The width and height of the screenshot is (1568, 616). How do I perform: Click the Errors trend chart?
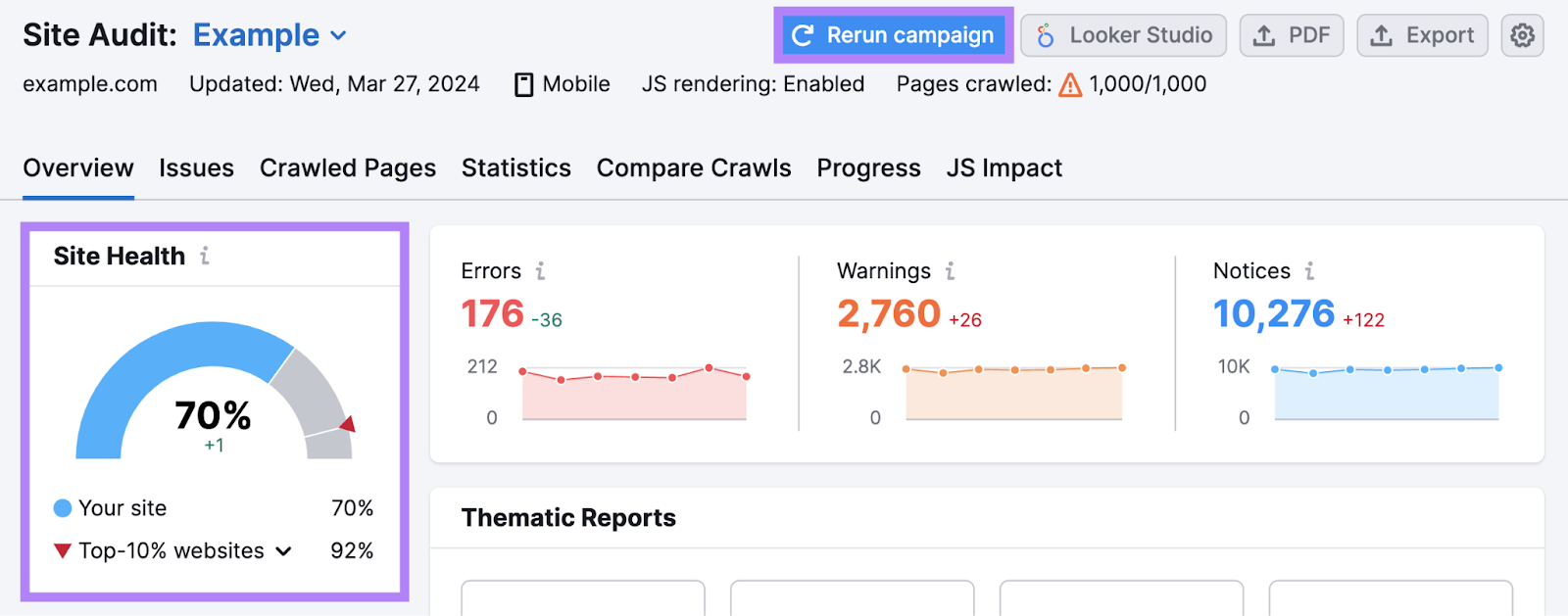tap(632, 387)
